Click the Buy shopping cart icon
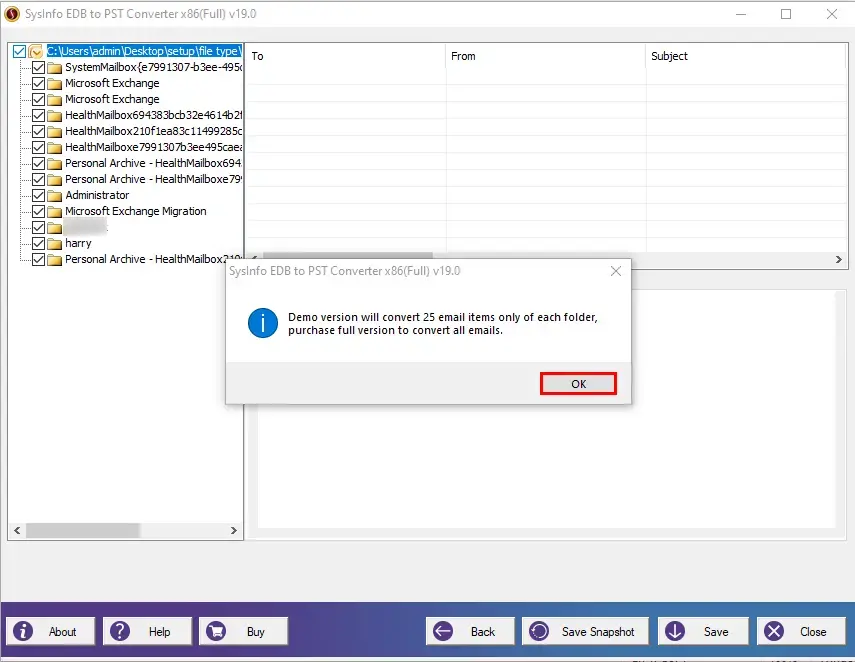Image resolution: width=855 pixels, height=662 pixels. click(216, 631)
